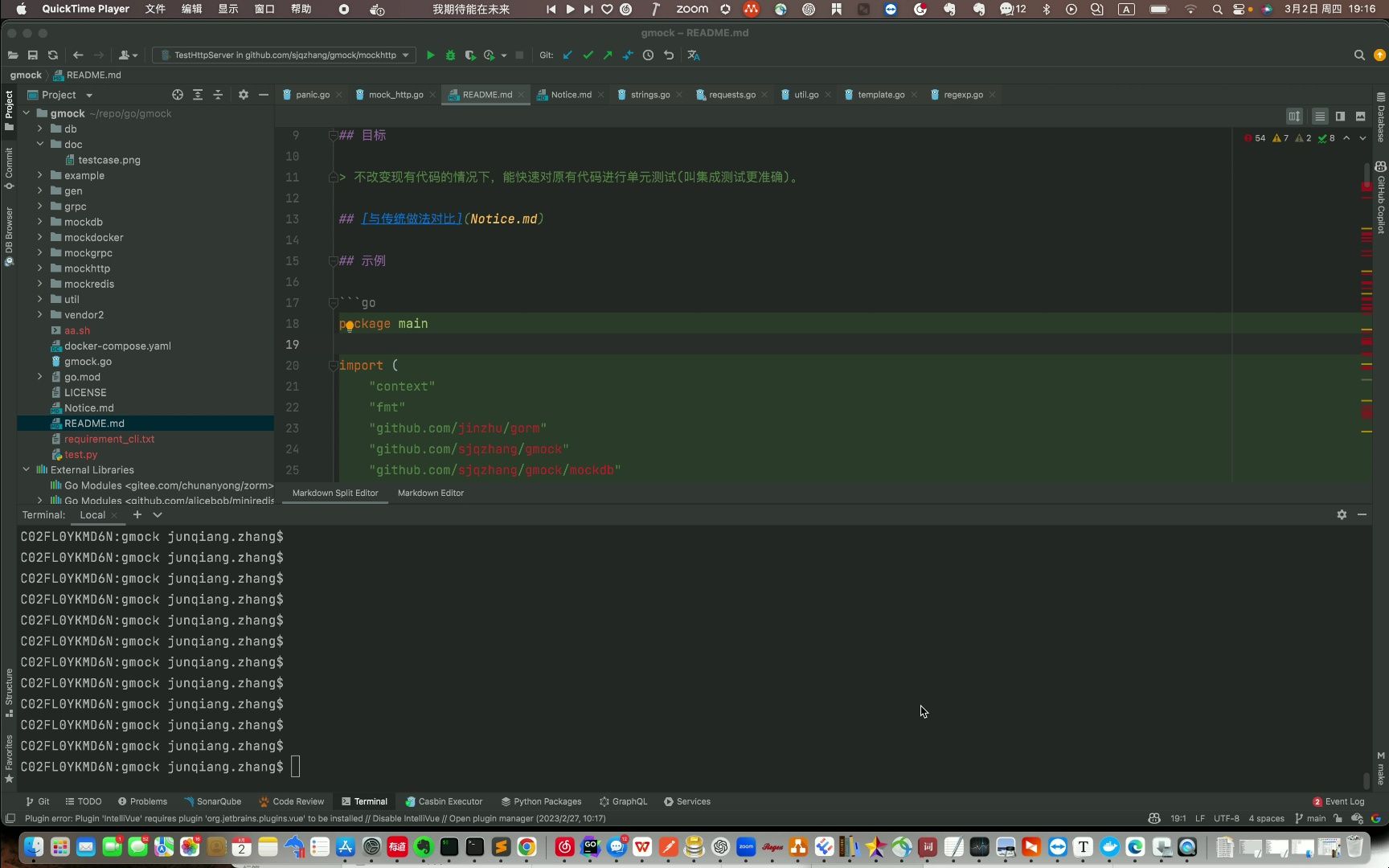Expand the db folder
Image resolution: width=1389 pixels, height=868 pixels.
pyautogui.click(x=39, y=129)
